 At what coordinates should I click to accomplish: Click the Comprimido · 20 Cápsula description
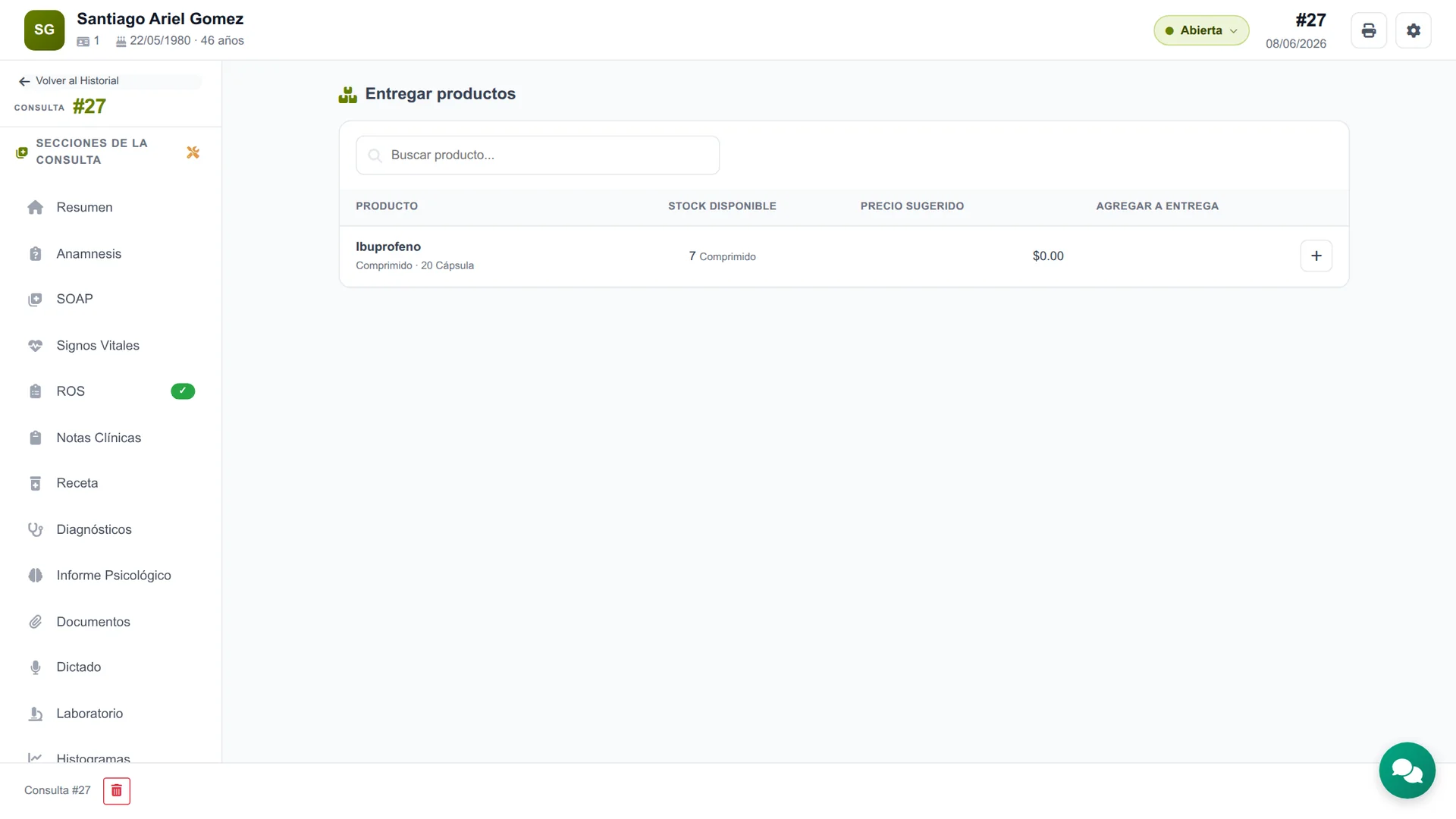click(x=415, y=265)
